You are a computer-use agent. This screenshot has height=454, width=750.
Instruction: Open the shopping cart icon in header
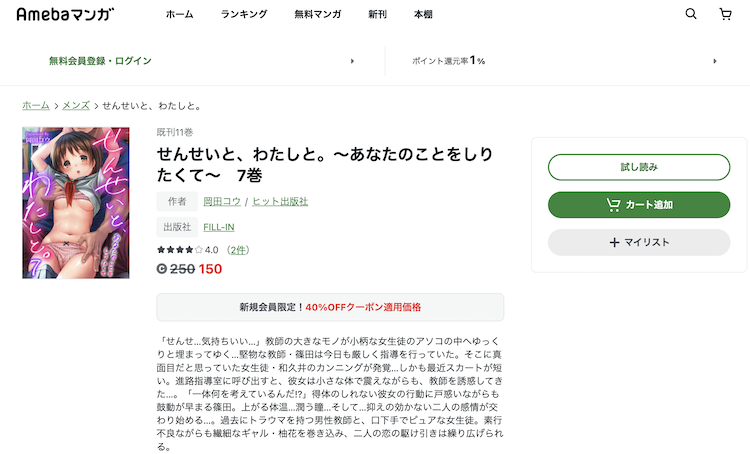[726, 14]
